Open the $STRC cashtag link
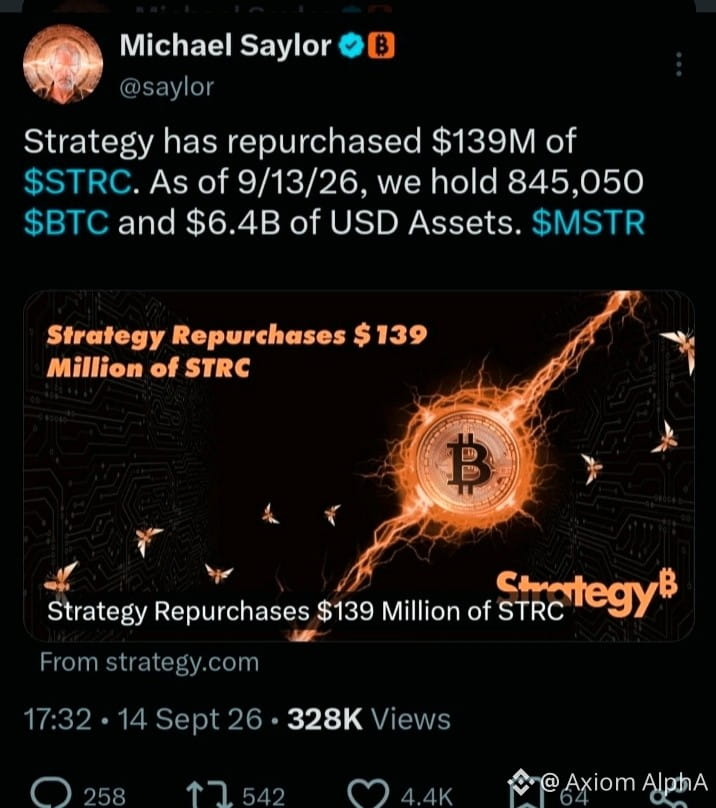 (x=78, y=182)
